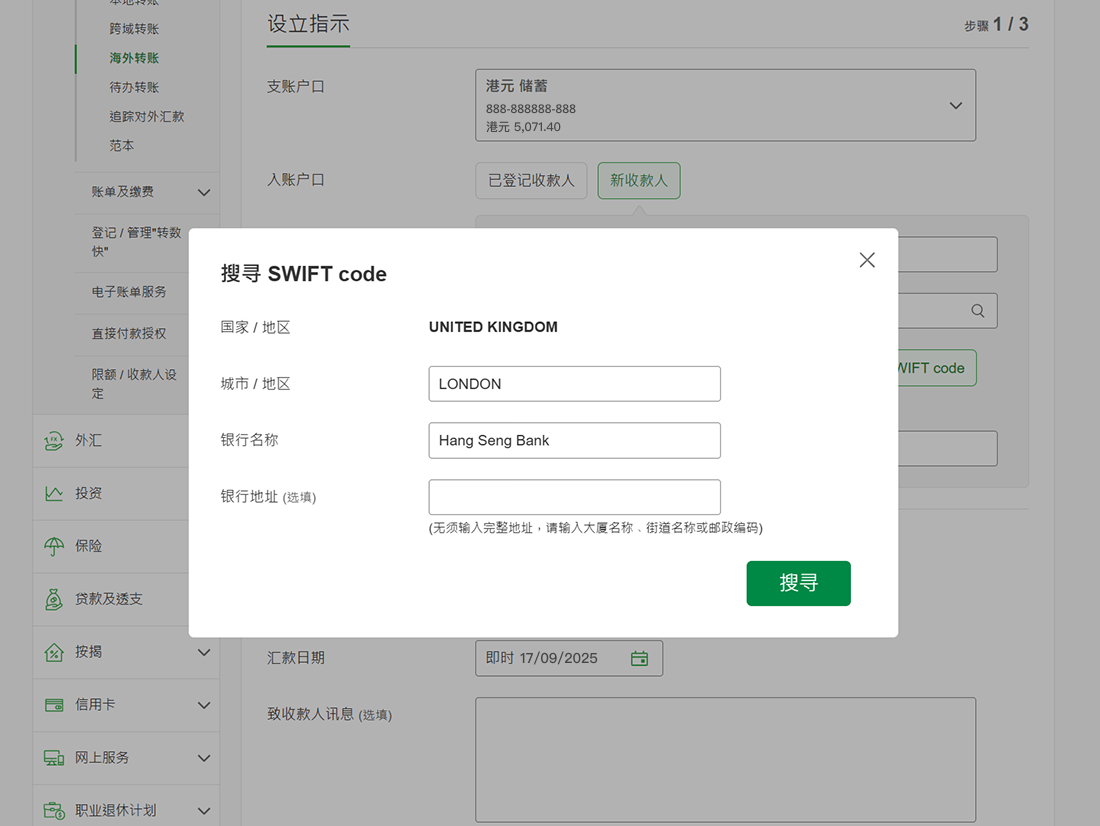This screenshot has width=1100, height=826.
Task: Expand the credit card menu chevron
Action: click(204, 705)
